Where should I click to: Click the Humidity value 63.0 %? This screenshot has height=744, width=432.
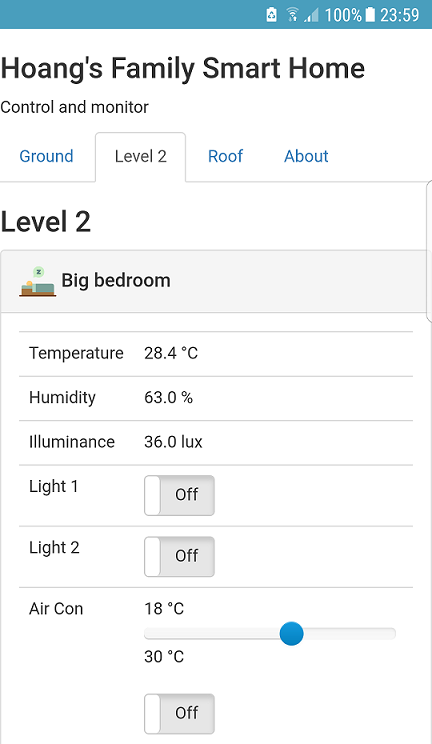(x=169, y=398)
